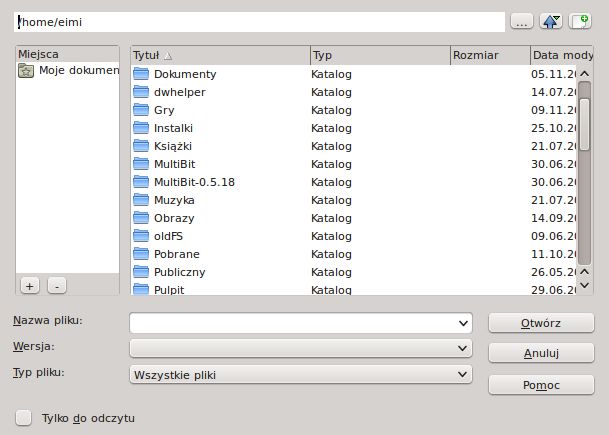Click the Książki folder icon

[x=141, y=146]
